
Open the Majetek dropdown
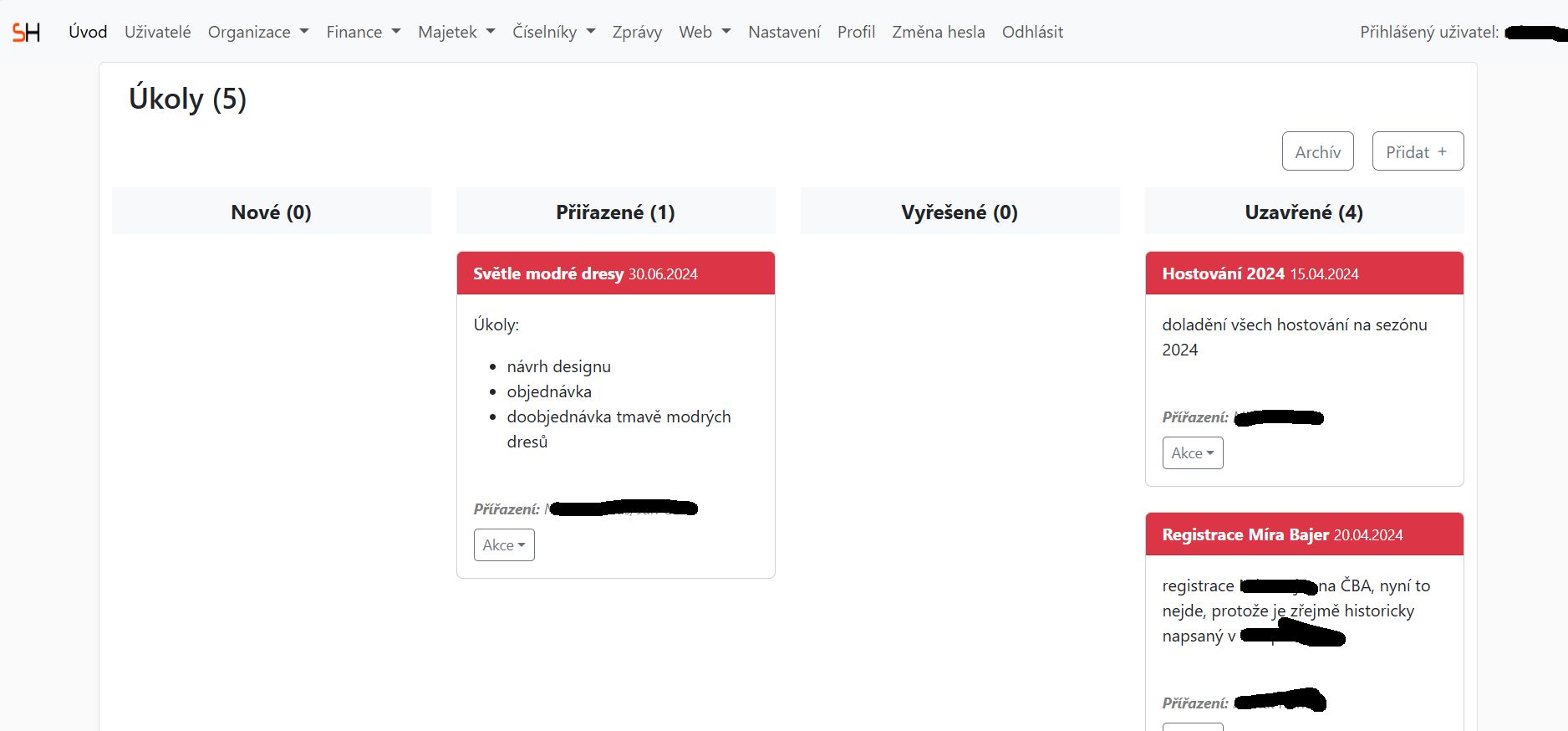click(456, 32)
